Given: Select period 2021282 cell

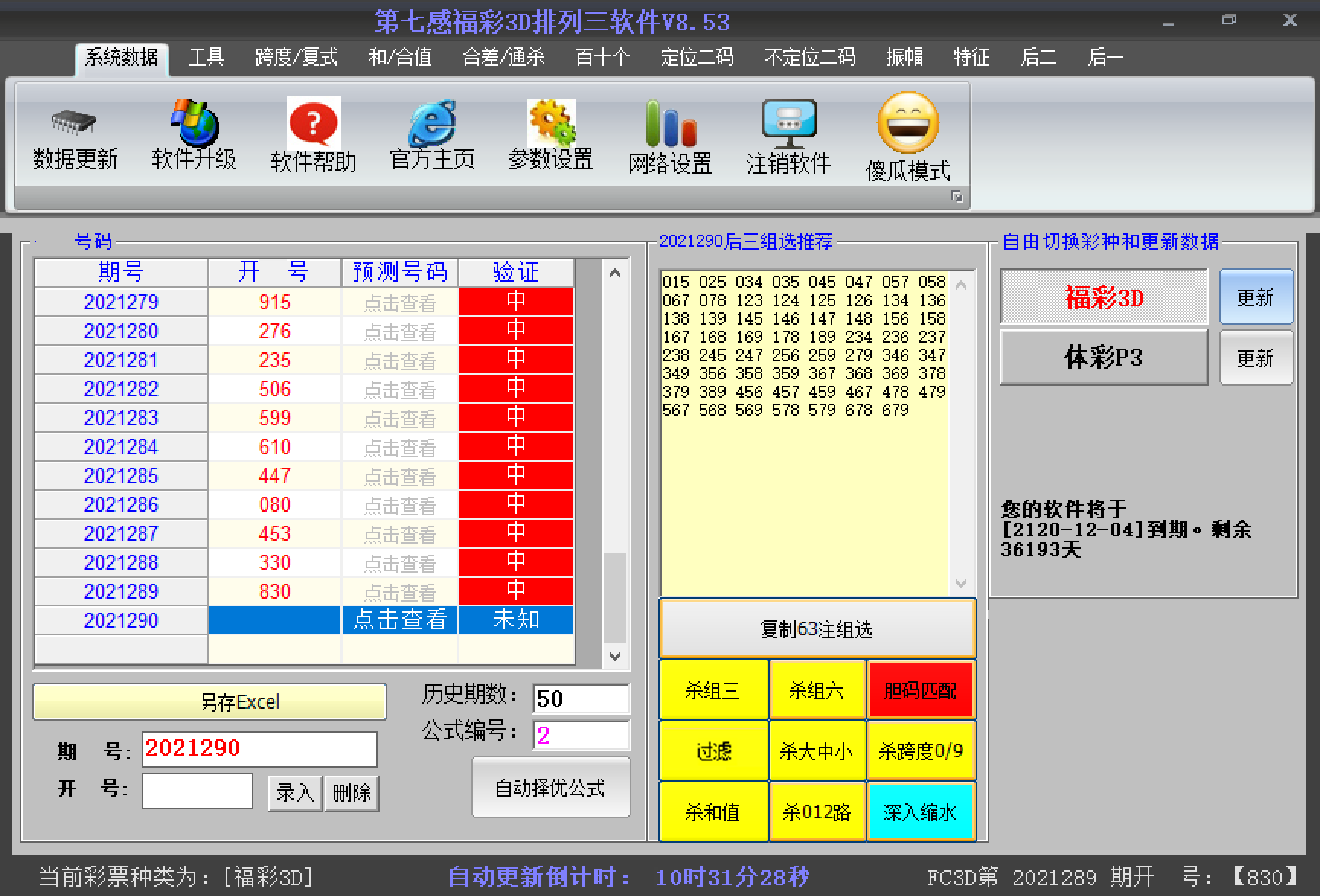Looking at the screenshot, I should tap(121, 389).
